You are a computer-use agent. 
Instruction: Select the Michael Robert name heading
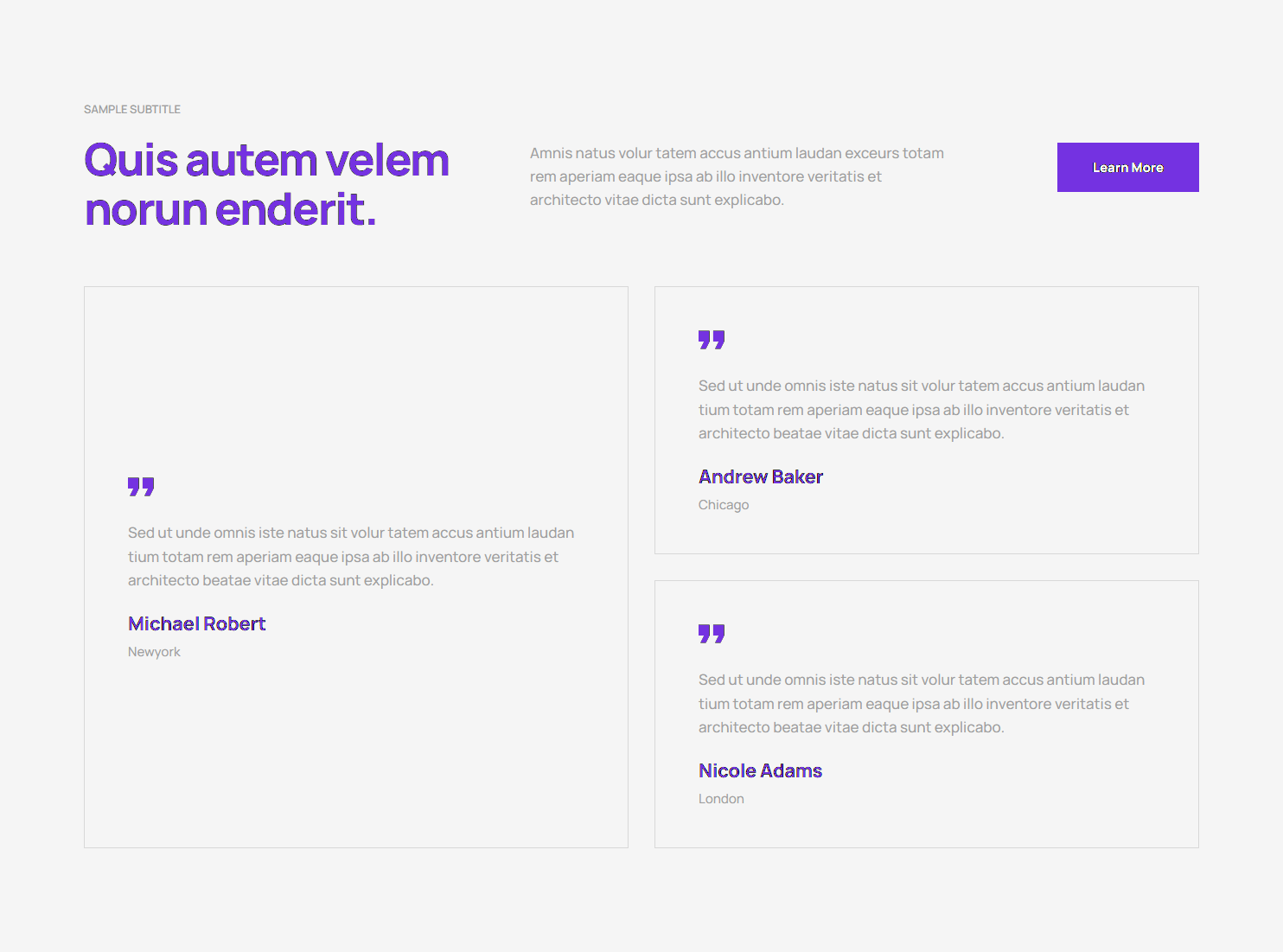(196, 623)
